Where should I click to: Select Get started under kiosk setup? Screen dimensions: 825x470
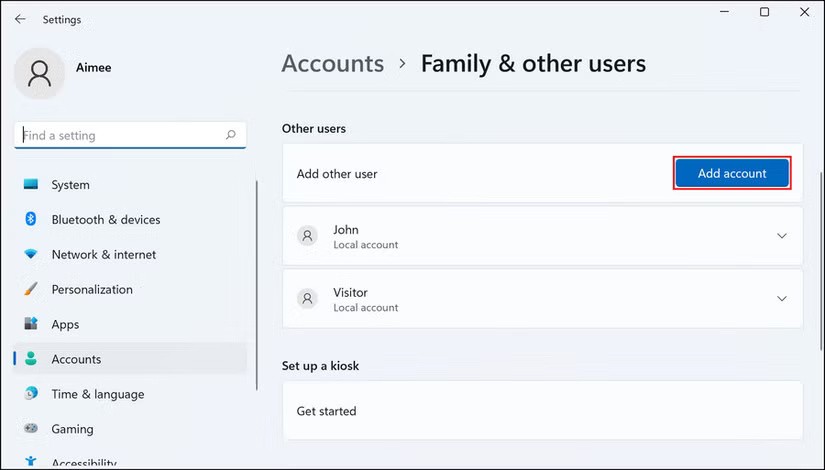pos(326,411)
